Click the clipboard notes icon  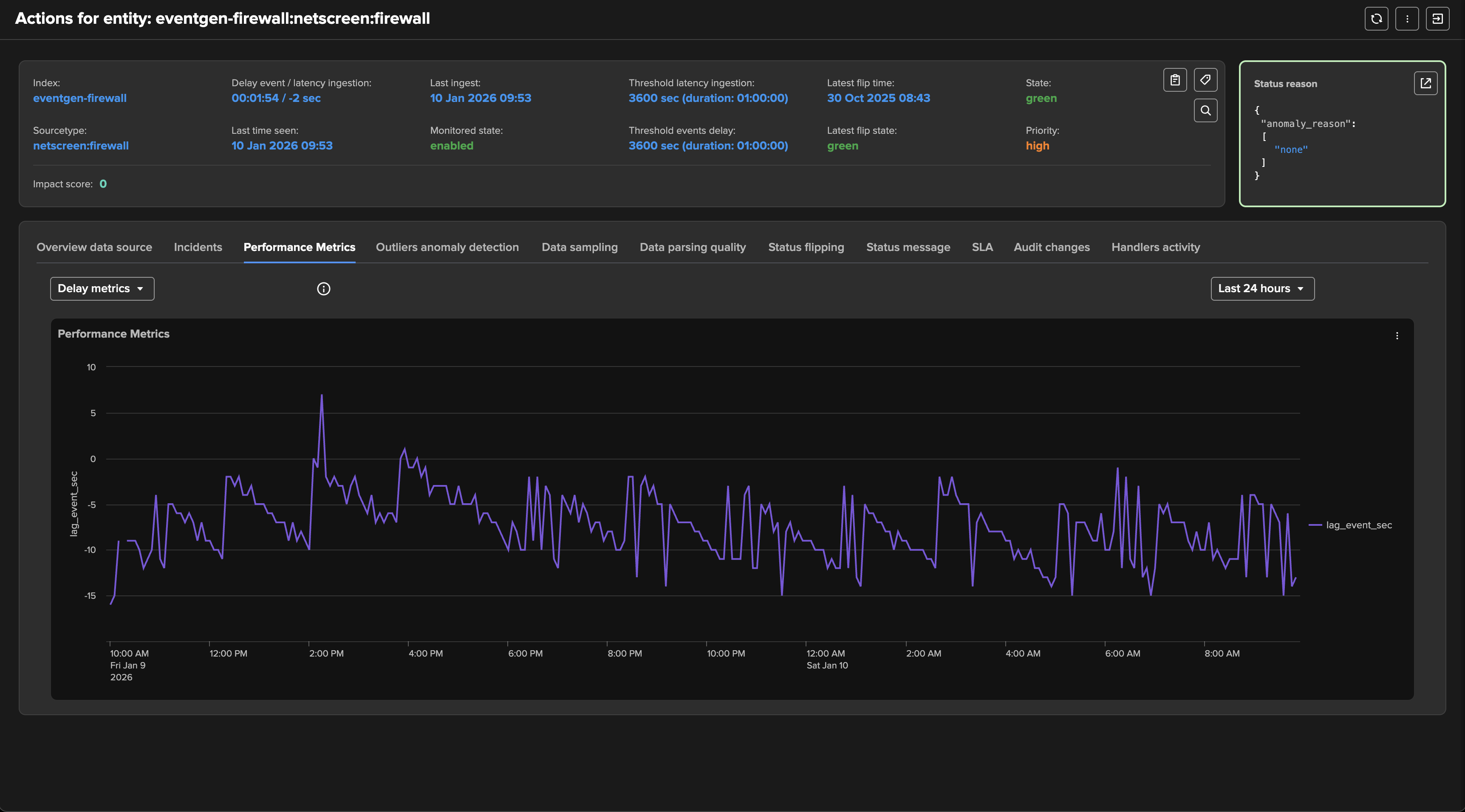click(1175, 80)
